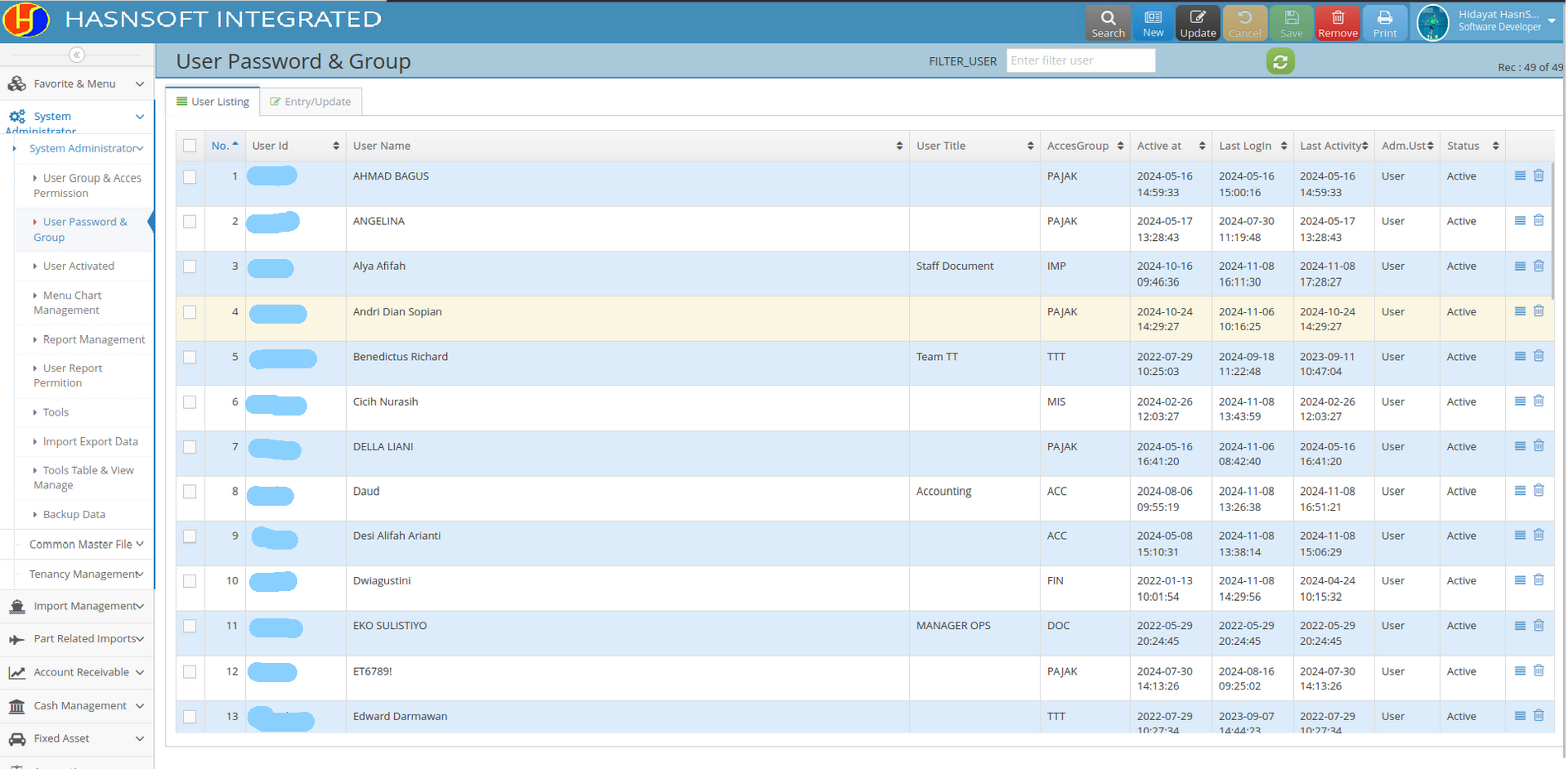Click the Print toolbar icon

(x=1384, y=23)
